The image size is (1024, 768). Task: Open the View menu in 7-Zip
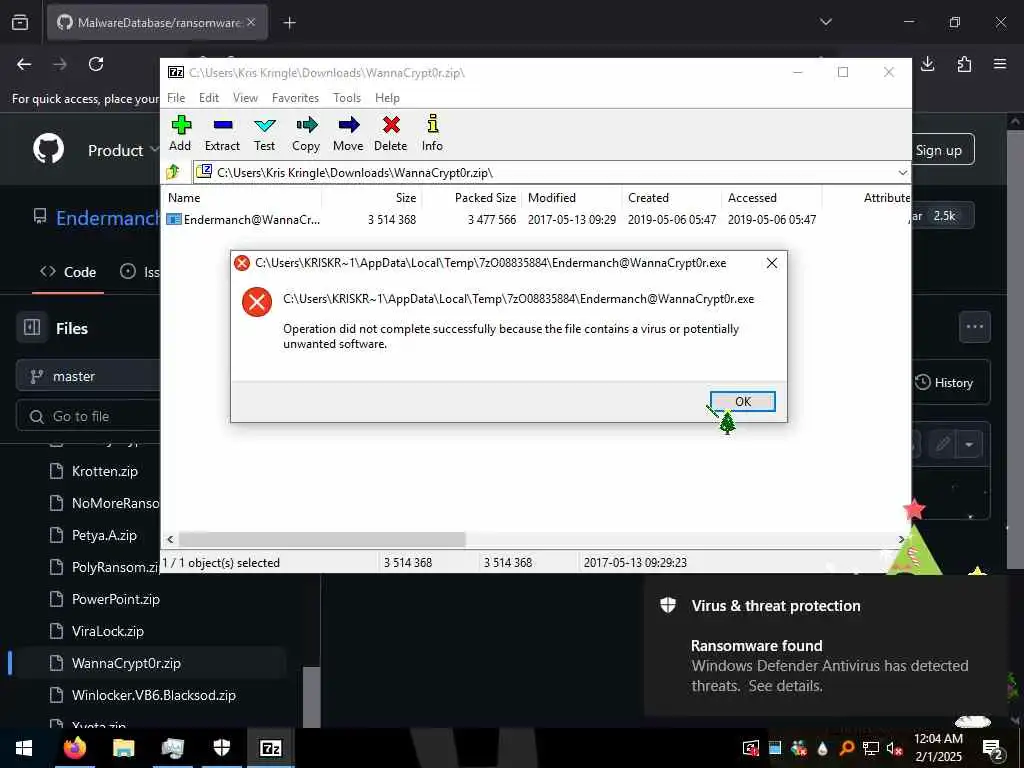click(246, 98)
